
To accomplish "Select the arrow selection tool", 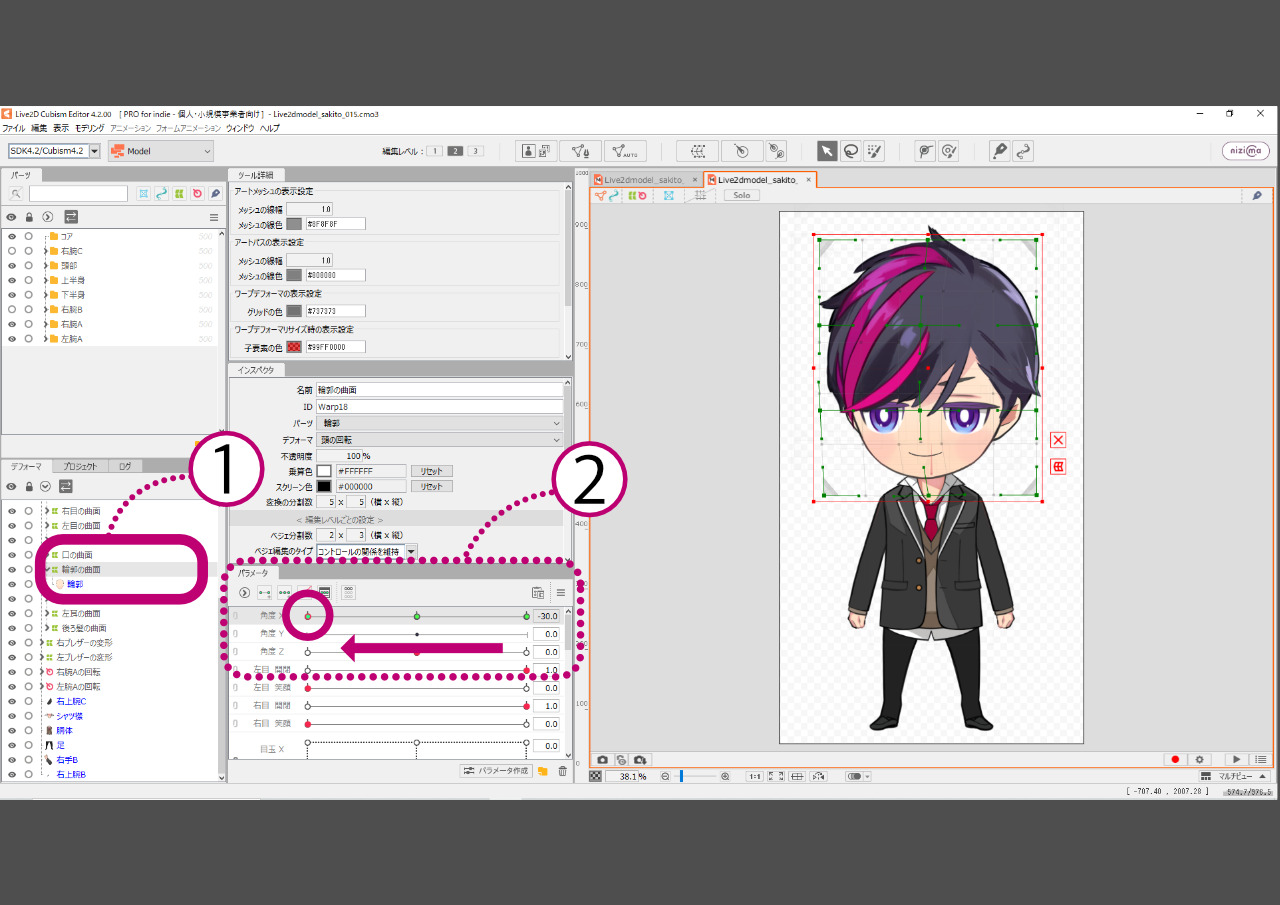I will (827, 151).
